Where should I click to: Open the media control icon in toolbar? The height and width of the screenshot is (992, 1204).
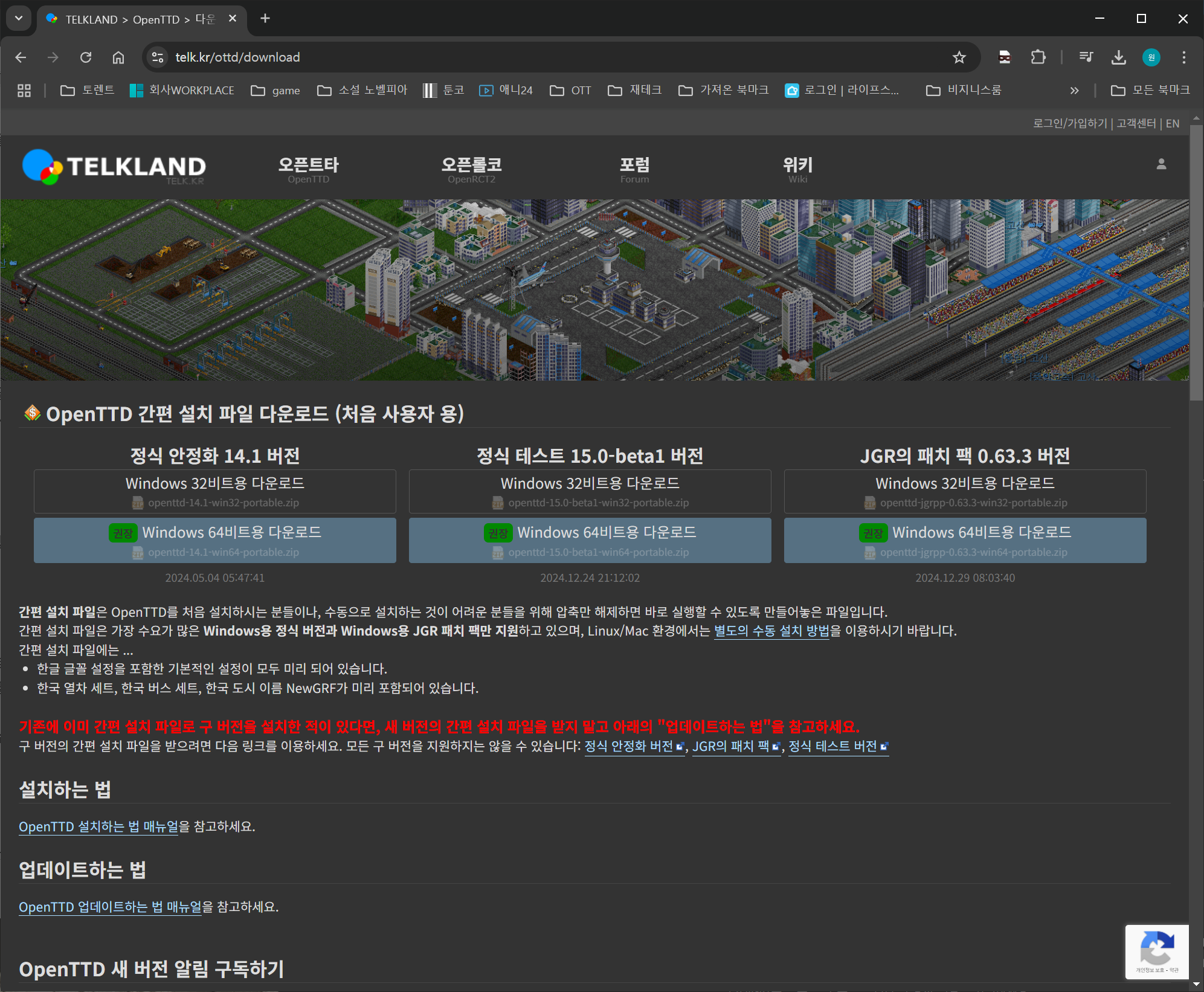point(1086,57)
